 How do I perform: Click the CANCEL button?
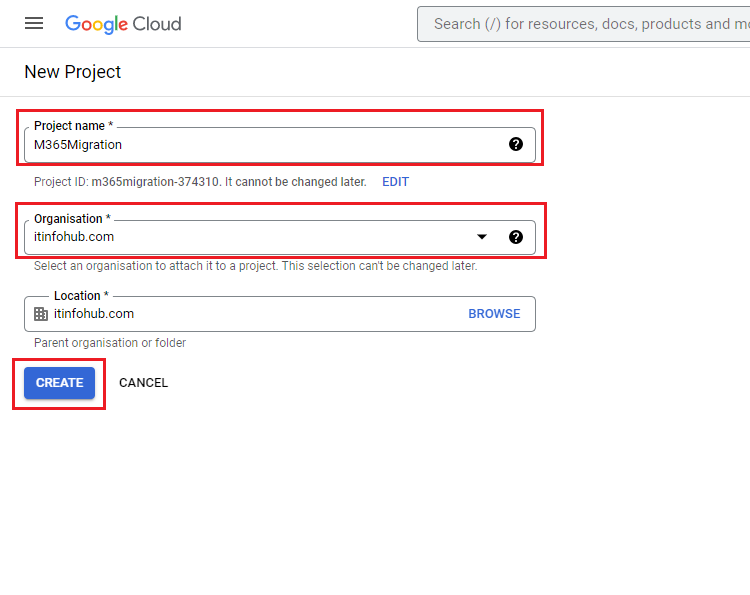coord(143,383)
